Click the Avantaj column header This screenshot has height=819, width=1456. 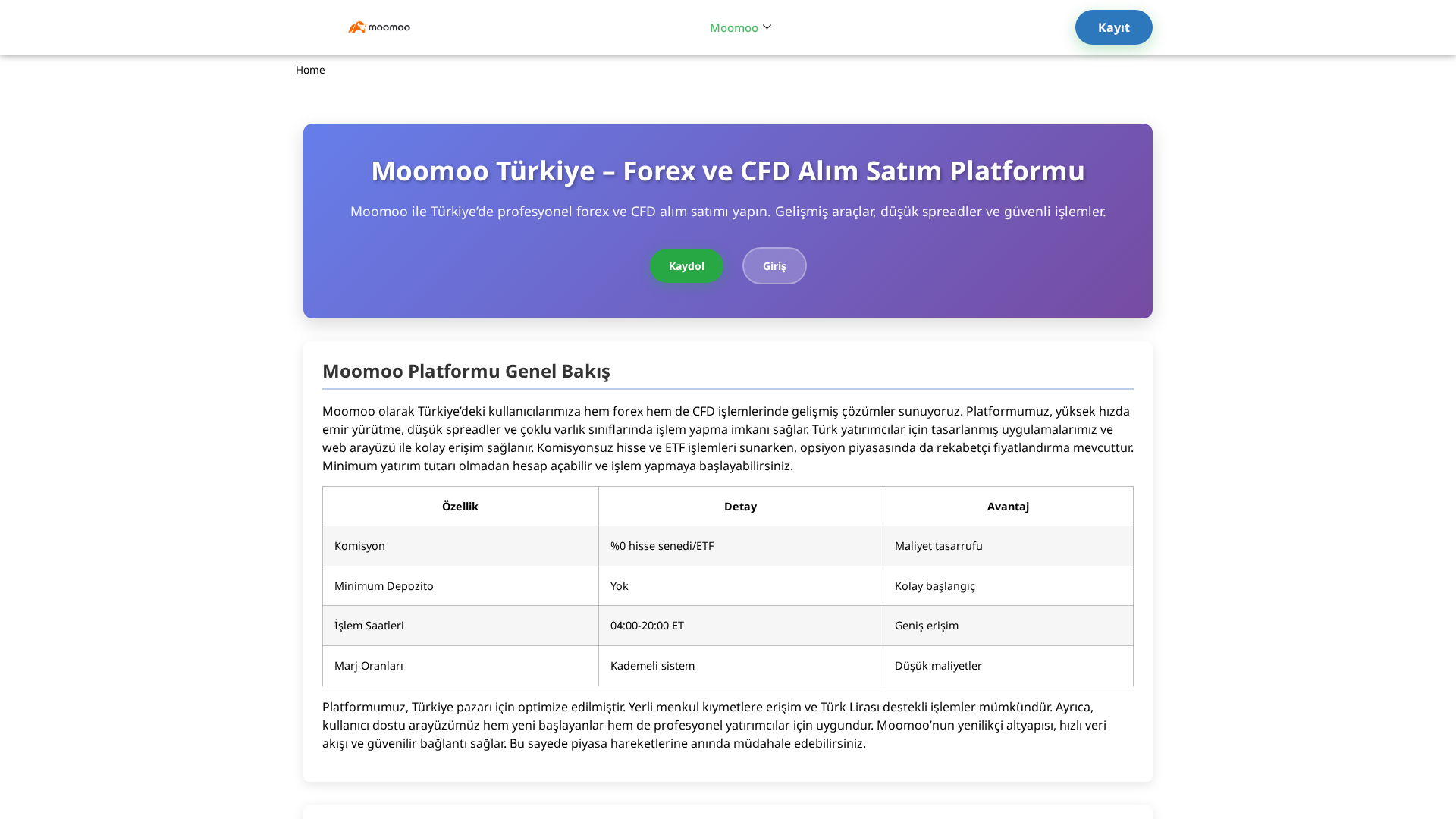1008,506
